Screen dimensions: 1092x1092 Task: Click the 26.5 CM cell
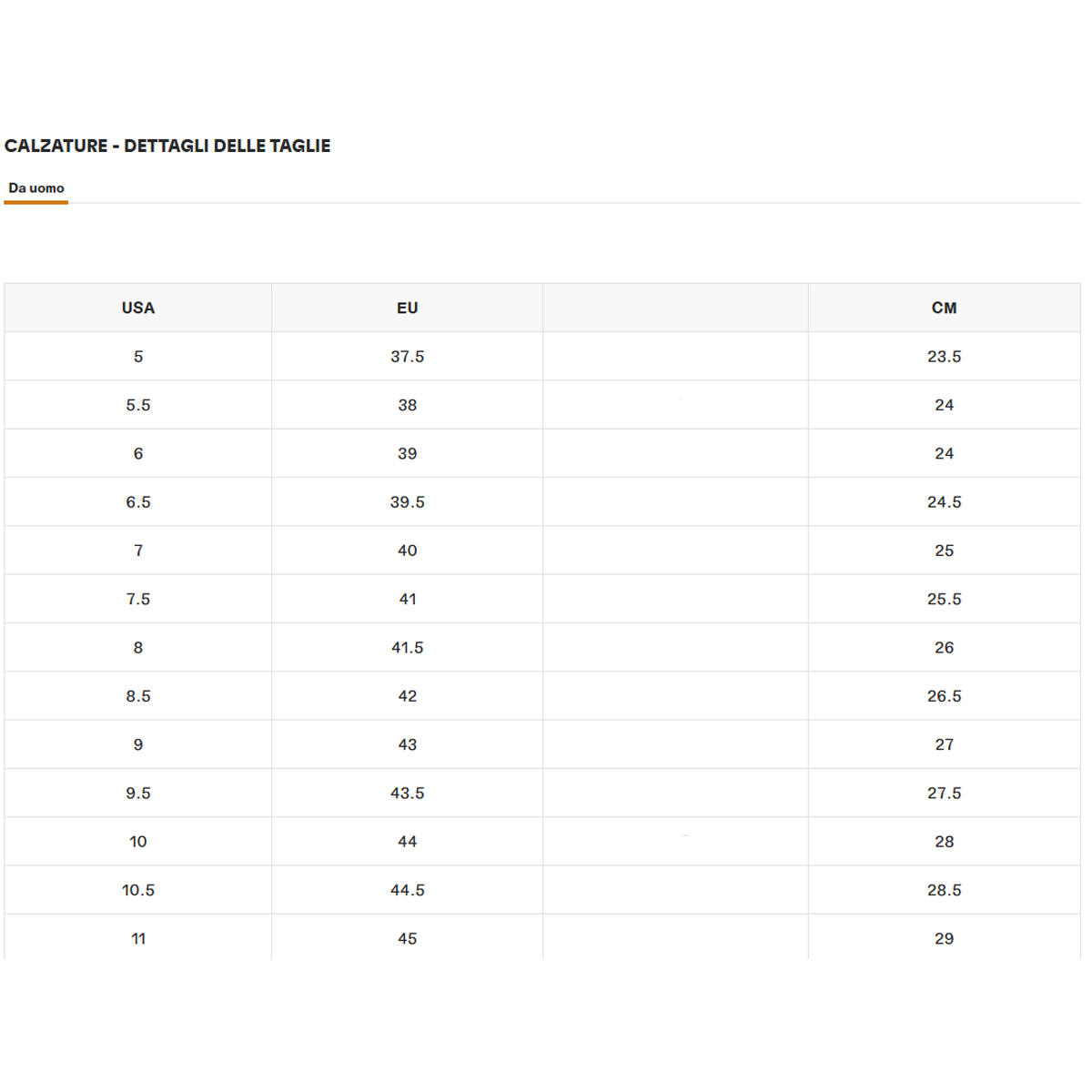[944, 696]
